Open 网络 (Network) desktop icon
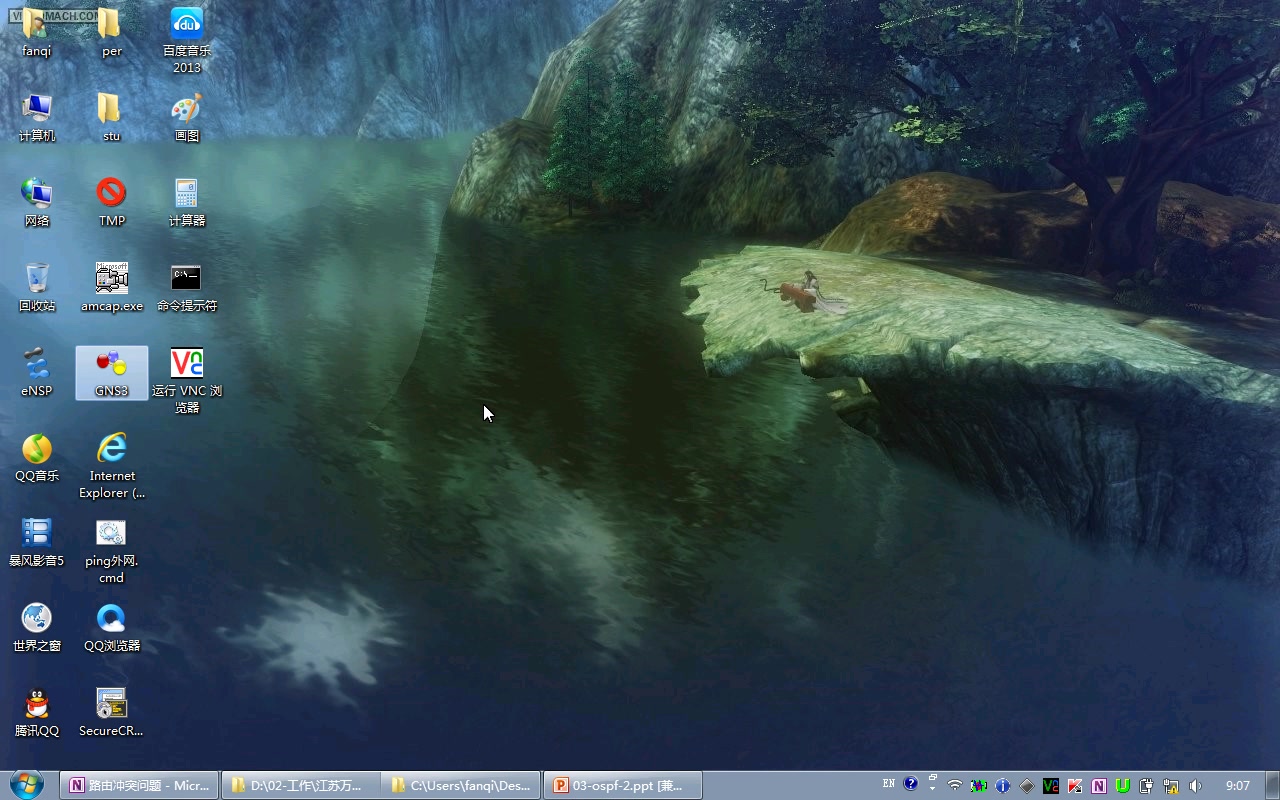This screenshot has width=1280, height=800. (37, 203)
